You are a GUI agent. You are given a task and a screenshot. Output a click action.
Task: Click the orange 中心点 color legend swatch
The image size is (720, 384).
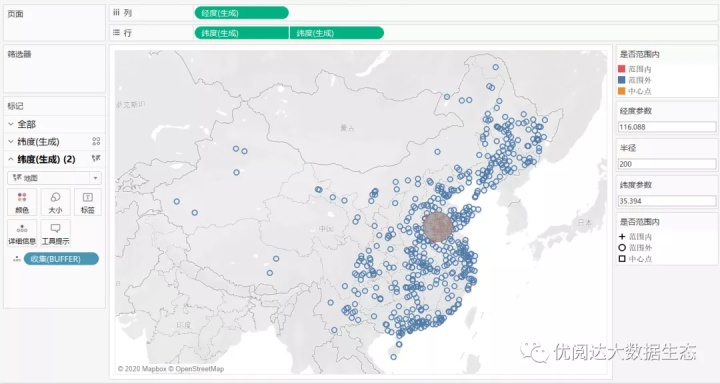click(621, 91)
